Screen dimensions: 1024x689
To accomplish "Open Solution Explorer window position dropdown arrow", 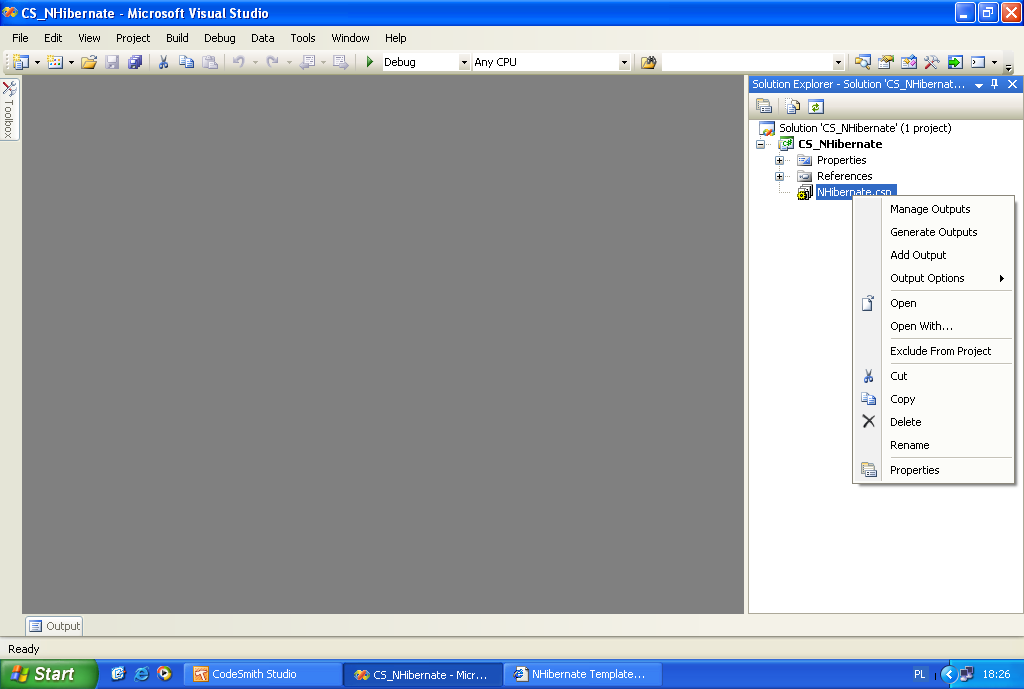I will [978, 85].
